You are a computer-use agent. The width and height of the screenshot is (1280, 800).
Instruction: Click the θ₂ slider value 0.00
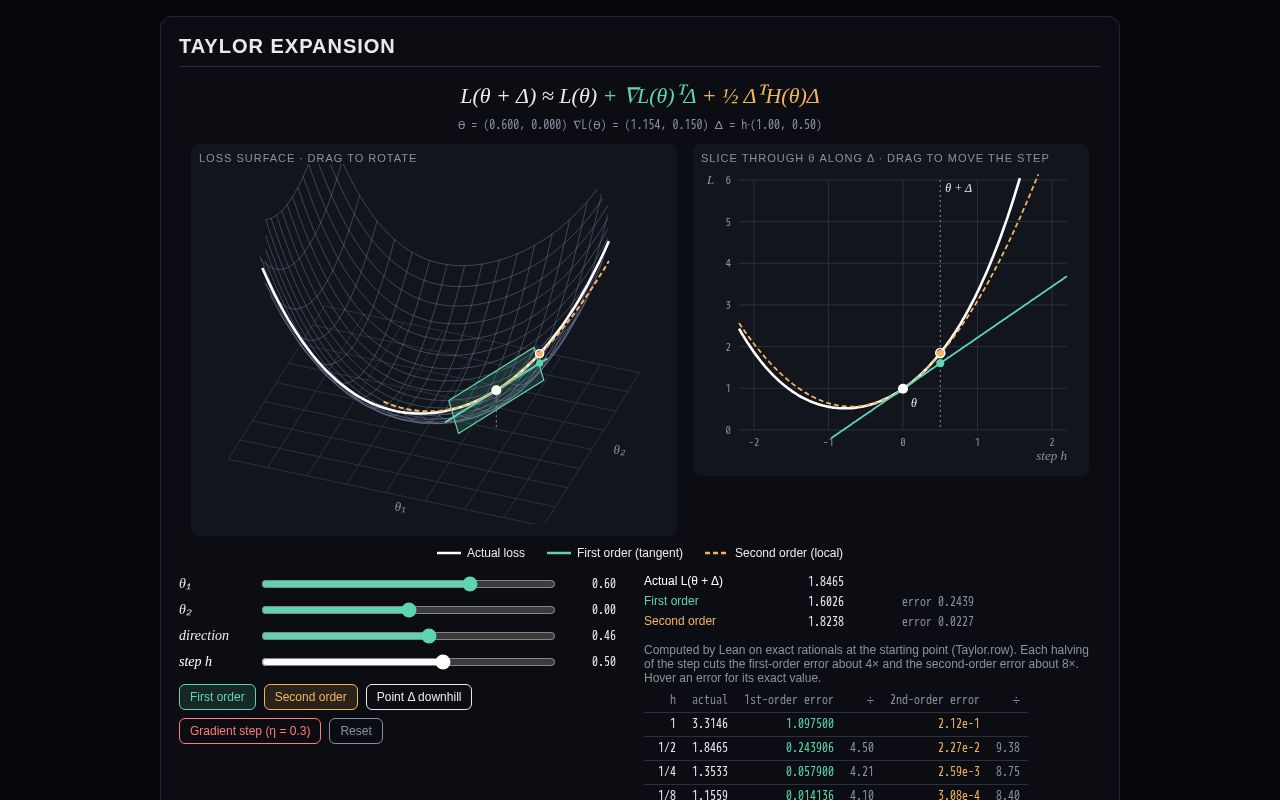click(604, 610)
